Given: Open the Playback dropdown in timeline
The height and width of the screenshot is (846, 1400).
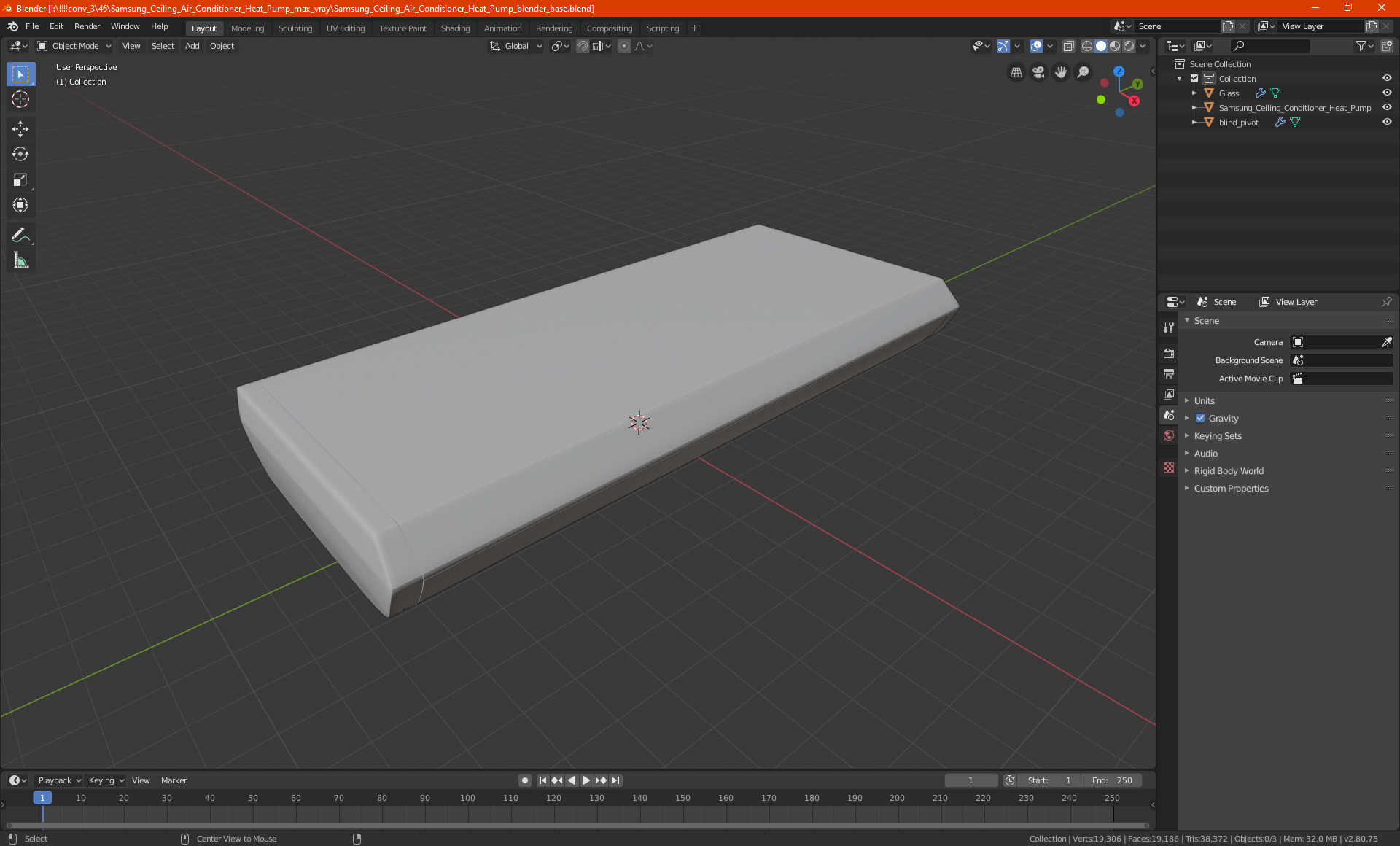Looking at the screenshot, I should (59, 780).
